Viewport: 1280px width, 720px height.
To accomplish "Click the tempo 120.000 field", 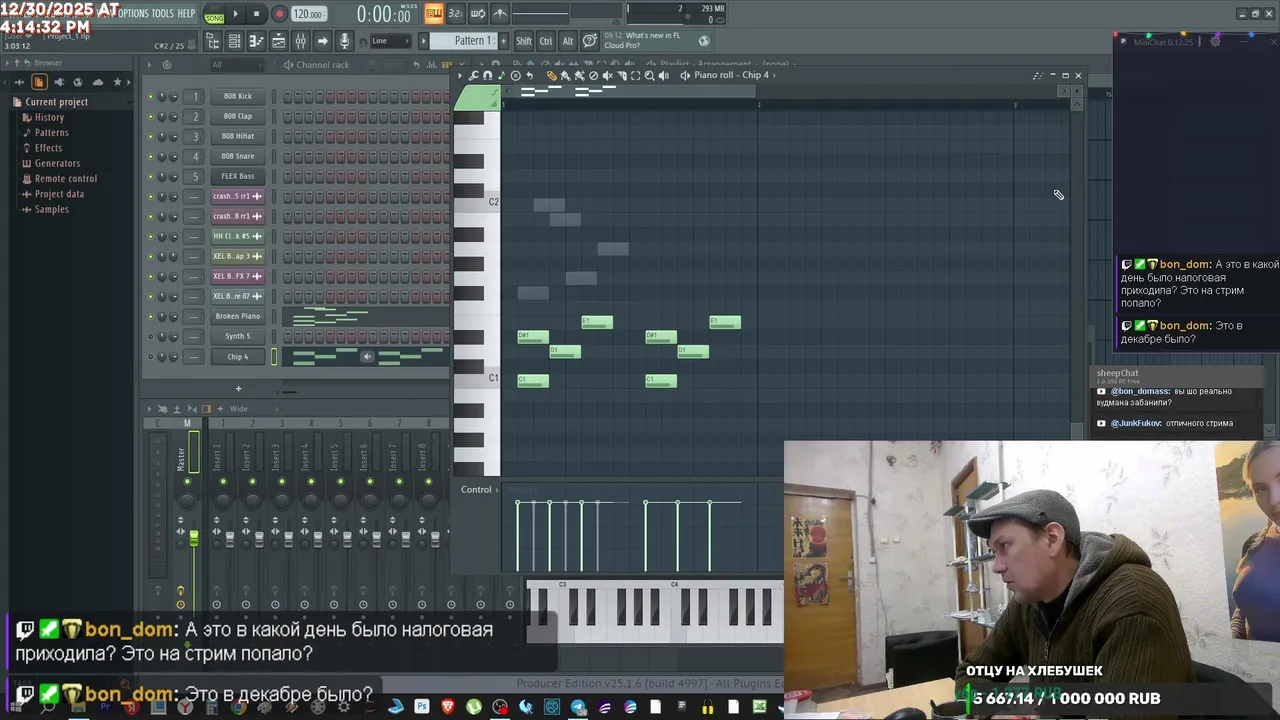I will (309, 14).
